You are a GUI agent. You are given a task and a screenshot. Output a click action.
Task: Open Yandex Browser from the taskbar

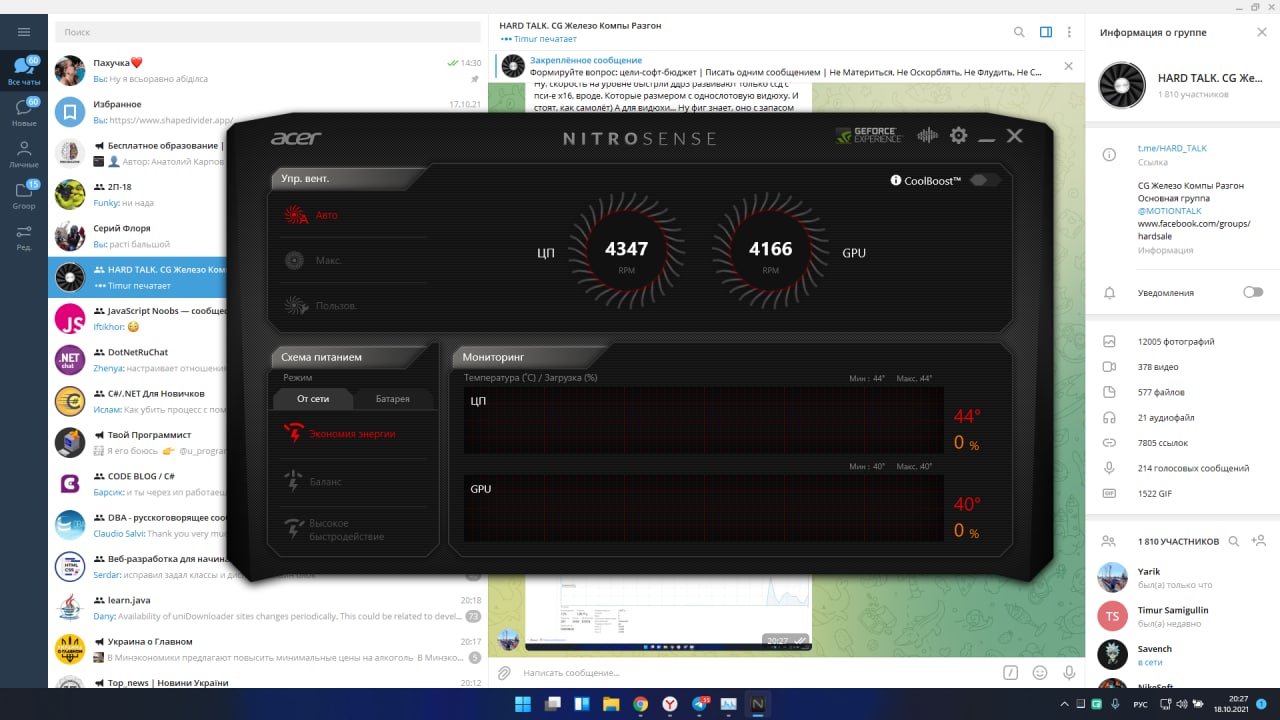(670, 704)
